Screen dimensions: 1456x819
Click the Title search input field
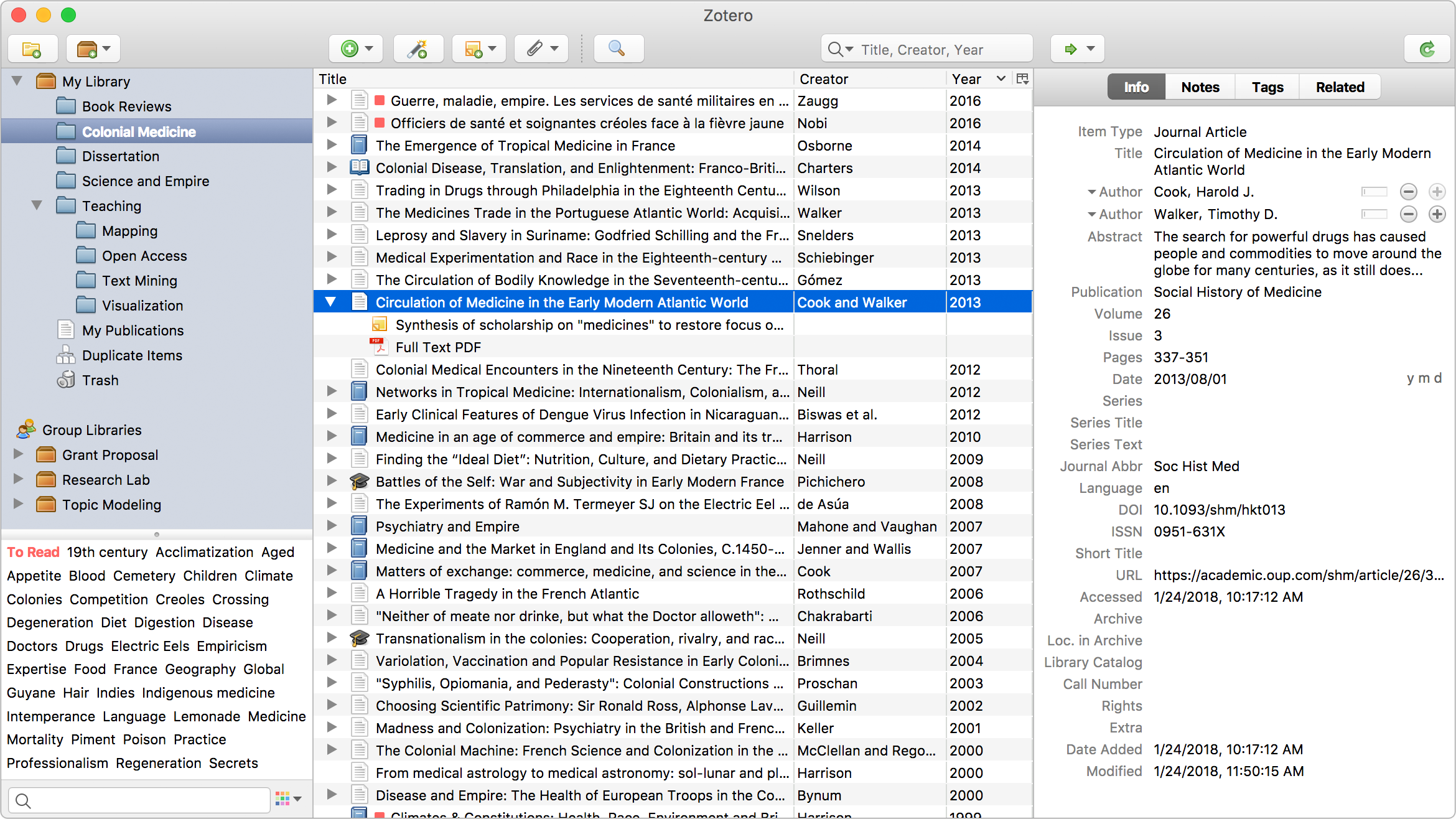[x=927, y=48]
